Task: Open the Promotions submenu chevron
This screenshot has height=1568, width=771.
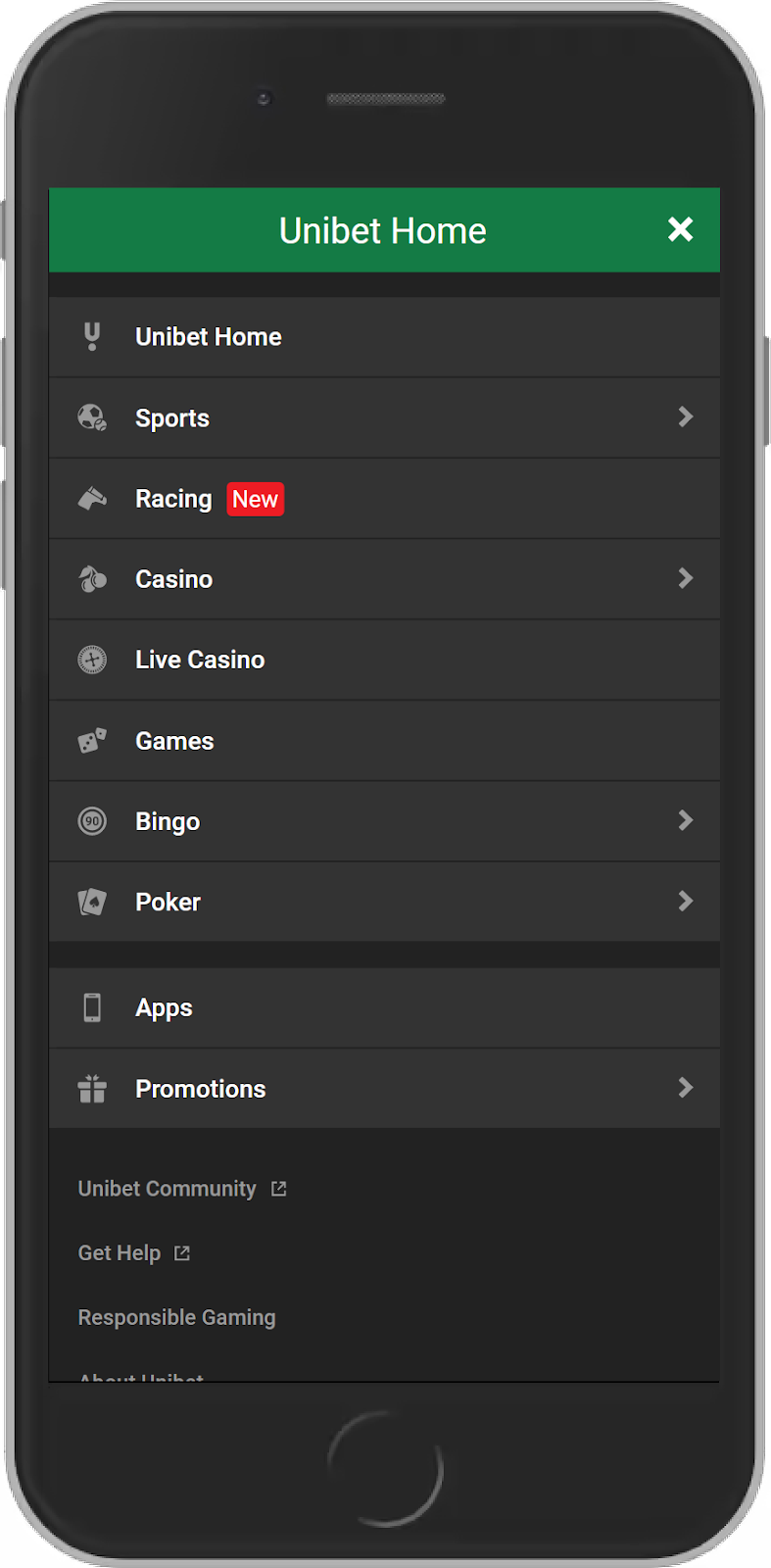Action: 686,1088
